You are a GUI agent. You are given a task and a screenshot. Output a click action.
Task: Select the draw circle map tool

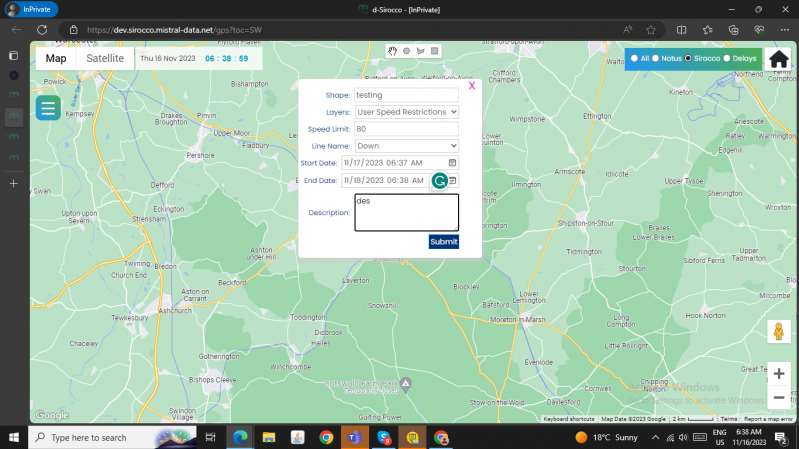click(407, 51)
